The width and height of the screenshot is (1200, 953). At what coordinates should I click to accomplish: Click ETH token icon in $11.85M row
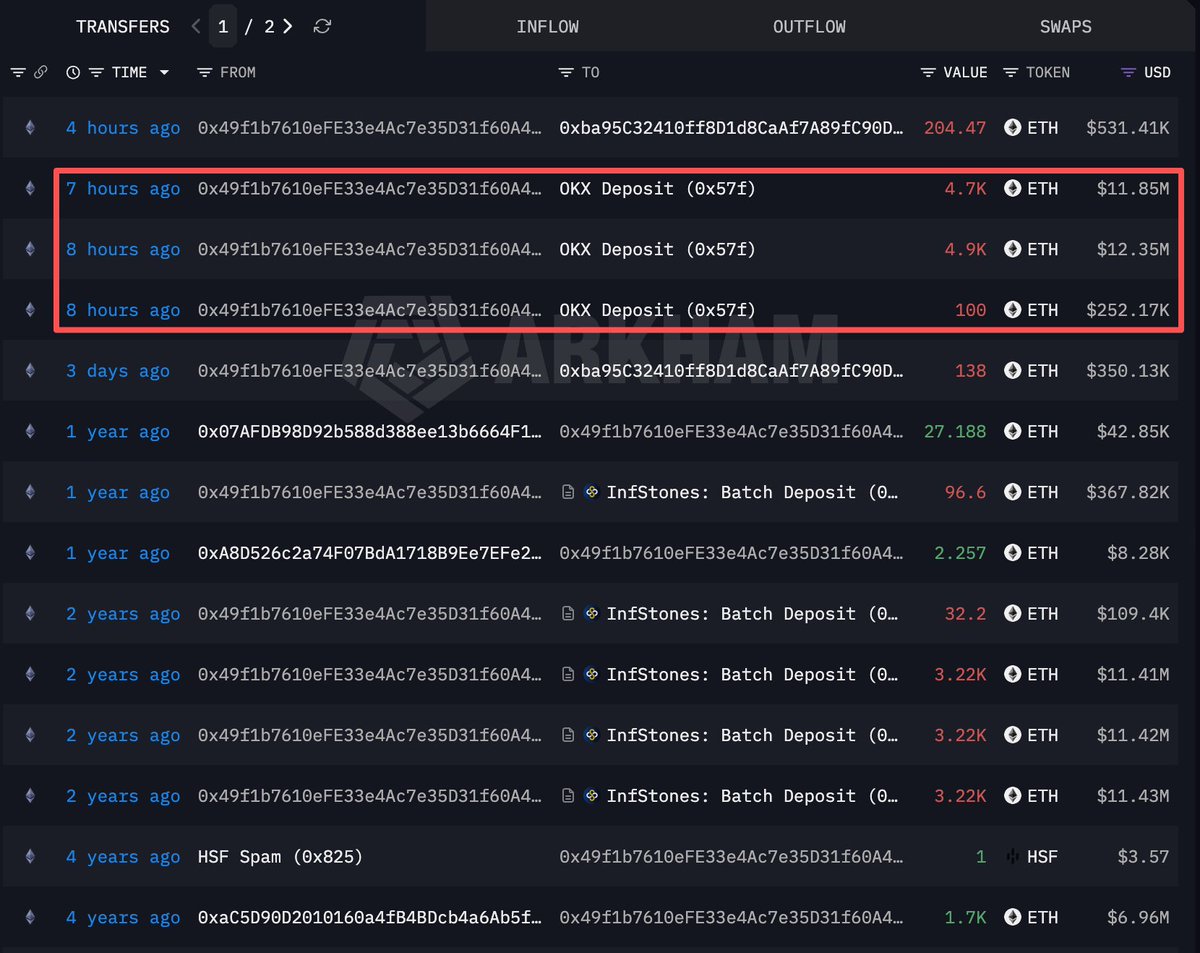[x=1012, y=189]
